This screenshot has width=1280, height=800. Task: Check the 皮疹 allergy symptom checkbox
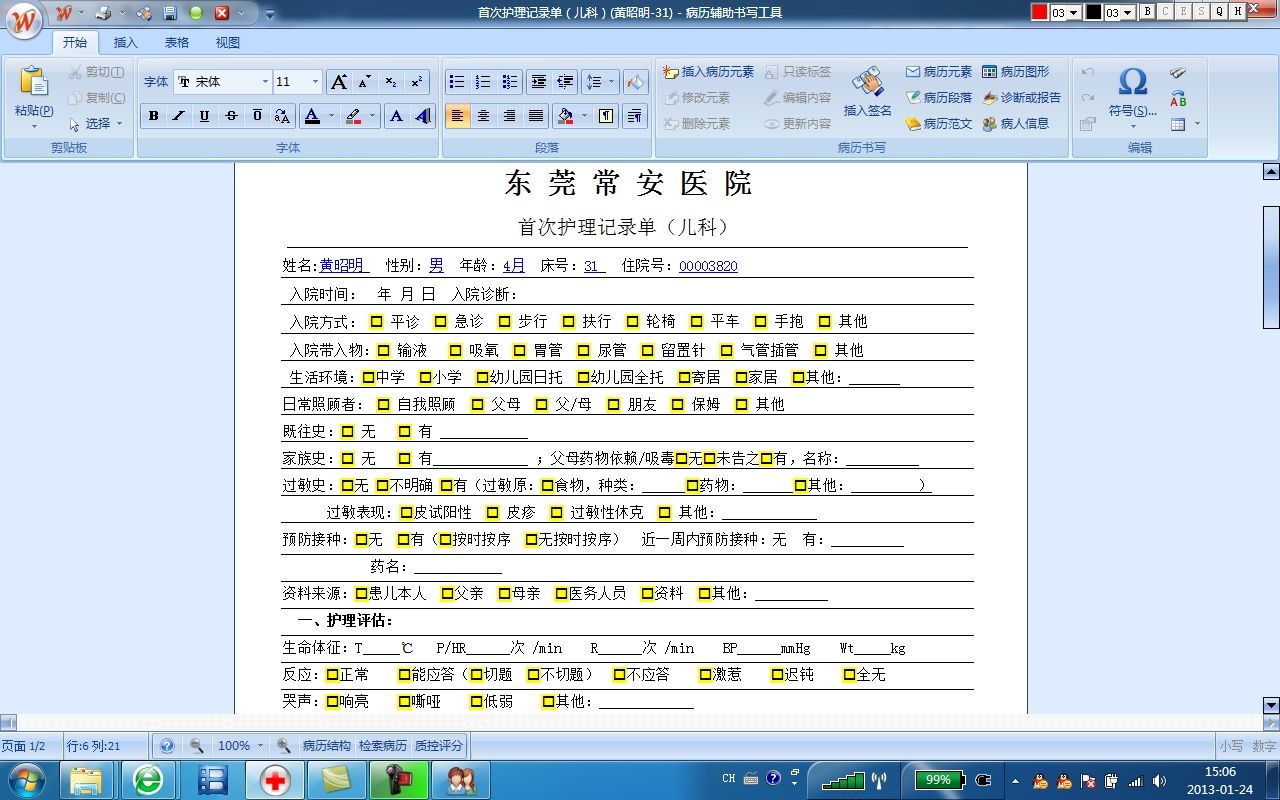tap(492, 512)
